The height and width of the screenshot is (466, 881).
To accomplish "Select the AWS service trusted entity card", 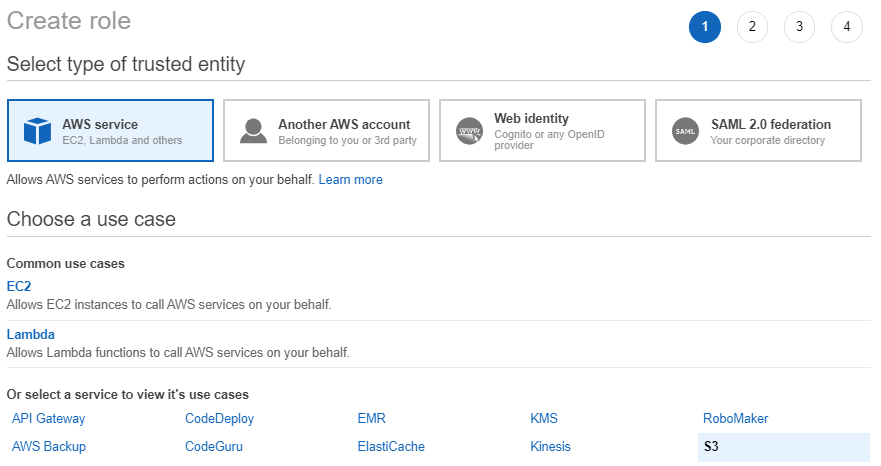I will (x=110, y=130).
